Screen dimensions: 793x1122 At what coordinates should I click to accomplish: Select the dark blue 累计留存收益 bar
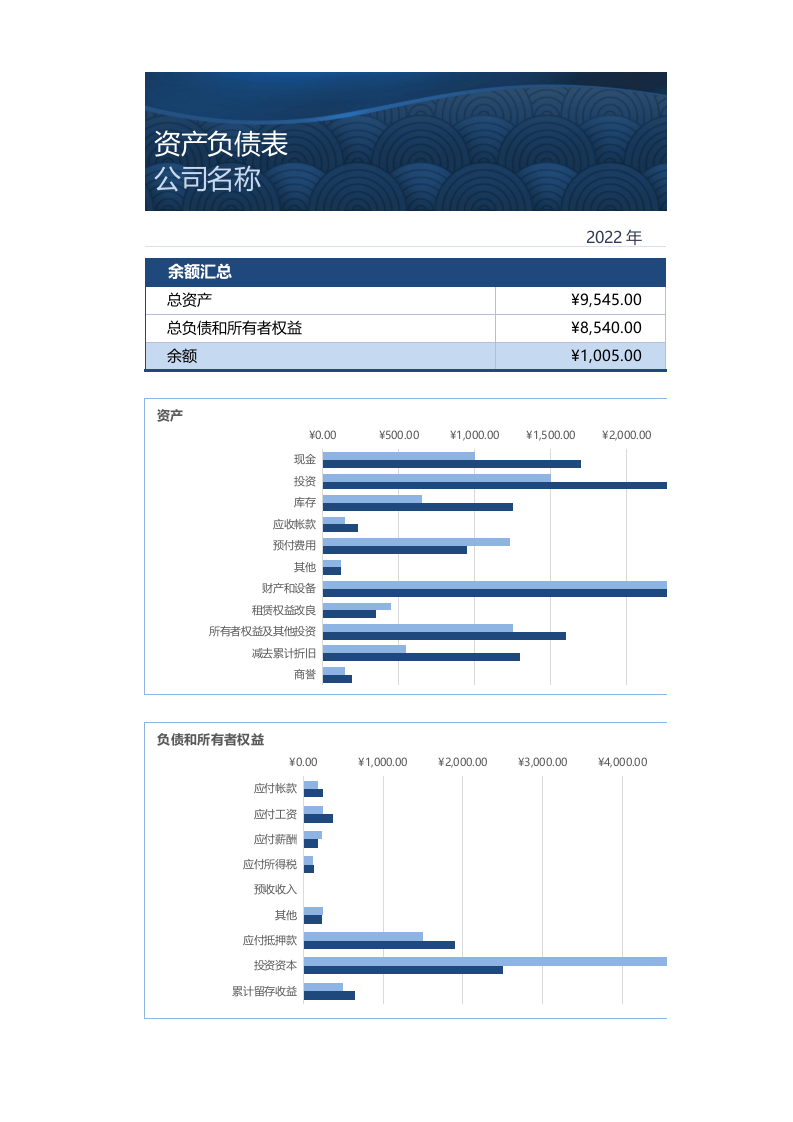pos(329,995)
